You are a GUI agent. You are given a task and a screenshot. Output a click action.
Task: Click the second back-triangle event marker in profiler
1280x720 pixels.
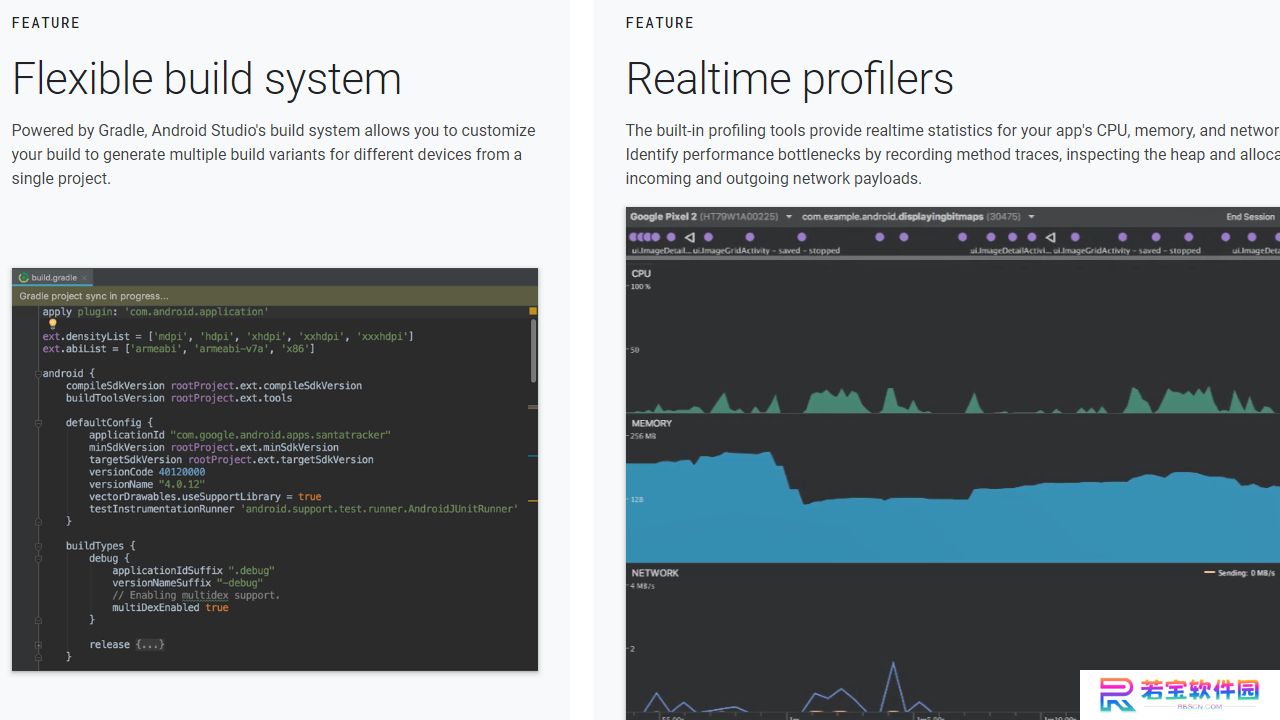point(1050,237)
